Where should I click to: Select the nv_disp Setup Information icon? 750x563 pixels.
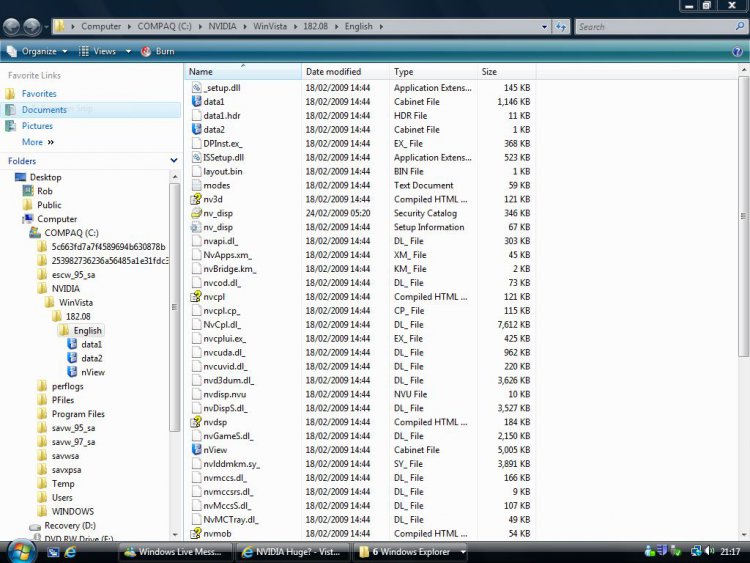pyautogui.click(x=196, y=227)
